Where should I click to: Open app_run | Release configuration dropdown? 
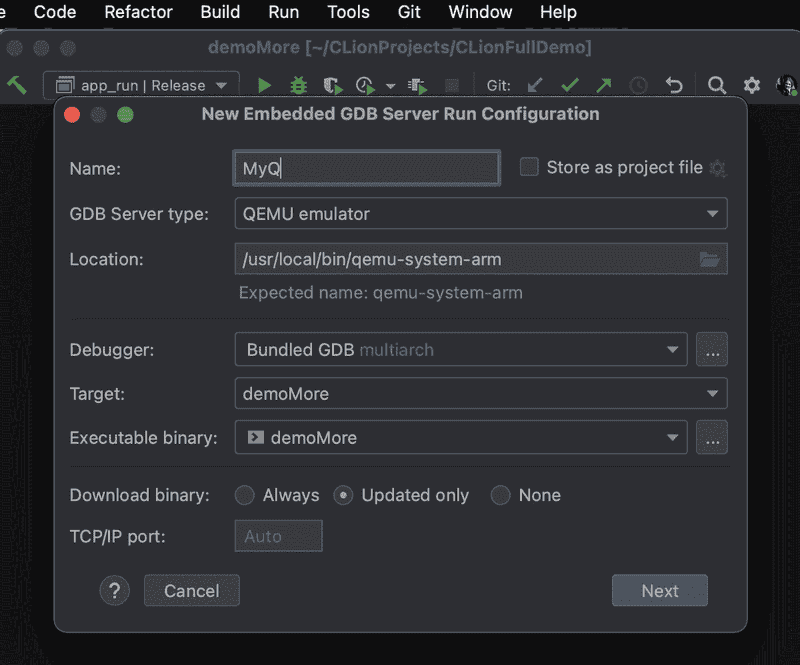pos(141,85)
